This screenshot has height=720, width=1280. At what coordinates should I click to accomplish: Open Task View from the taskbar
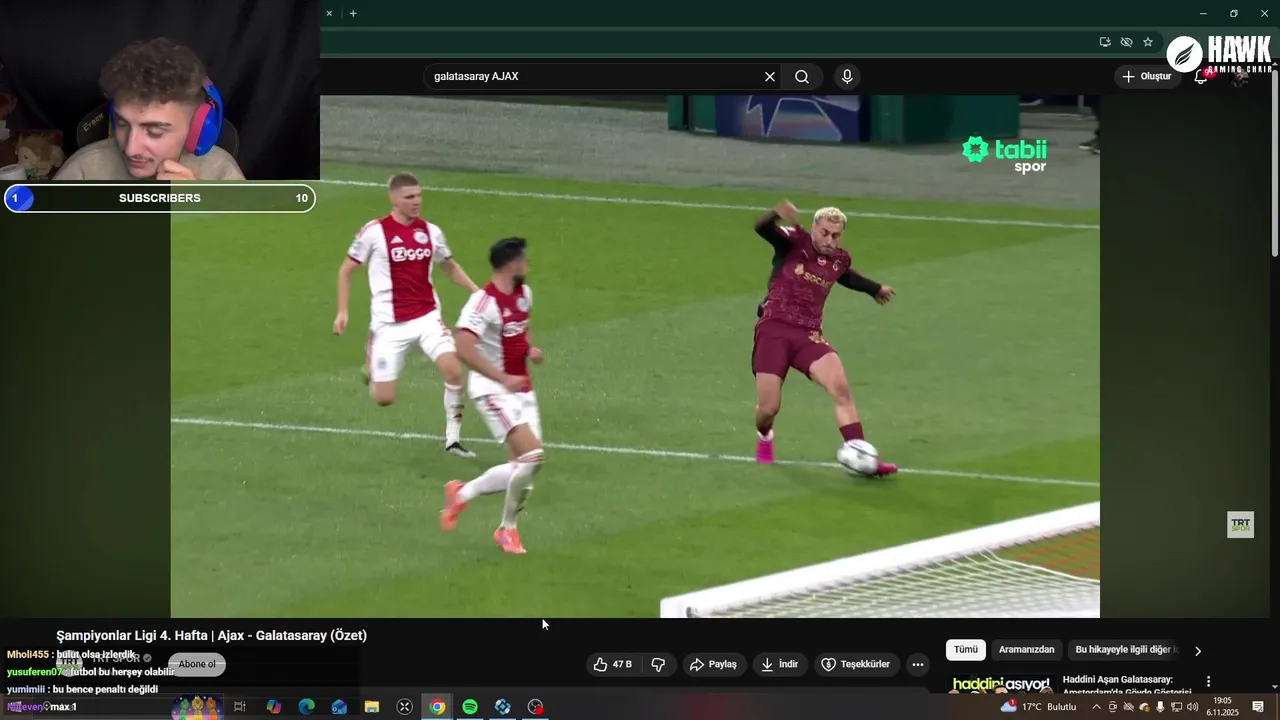240,707
